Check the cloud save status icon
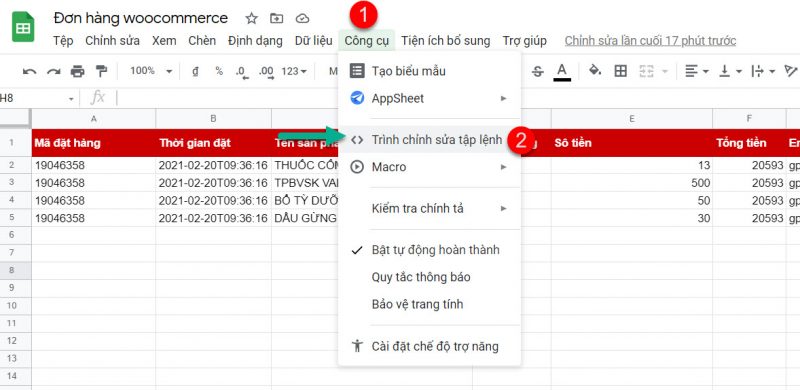Image resolution: width=800 pixels, height=390 pixels. pos(303,19)
